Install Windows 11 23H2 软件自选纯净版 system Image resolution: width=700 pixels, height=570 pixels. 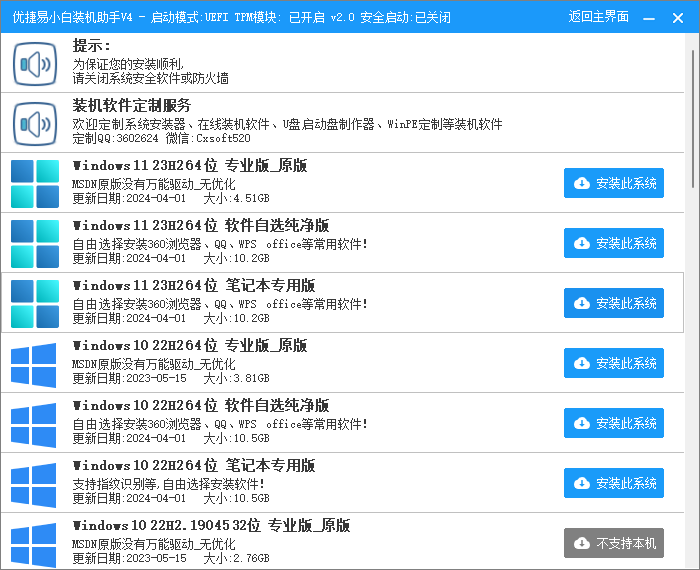click(x=614, y=243)
